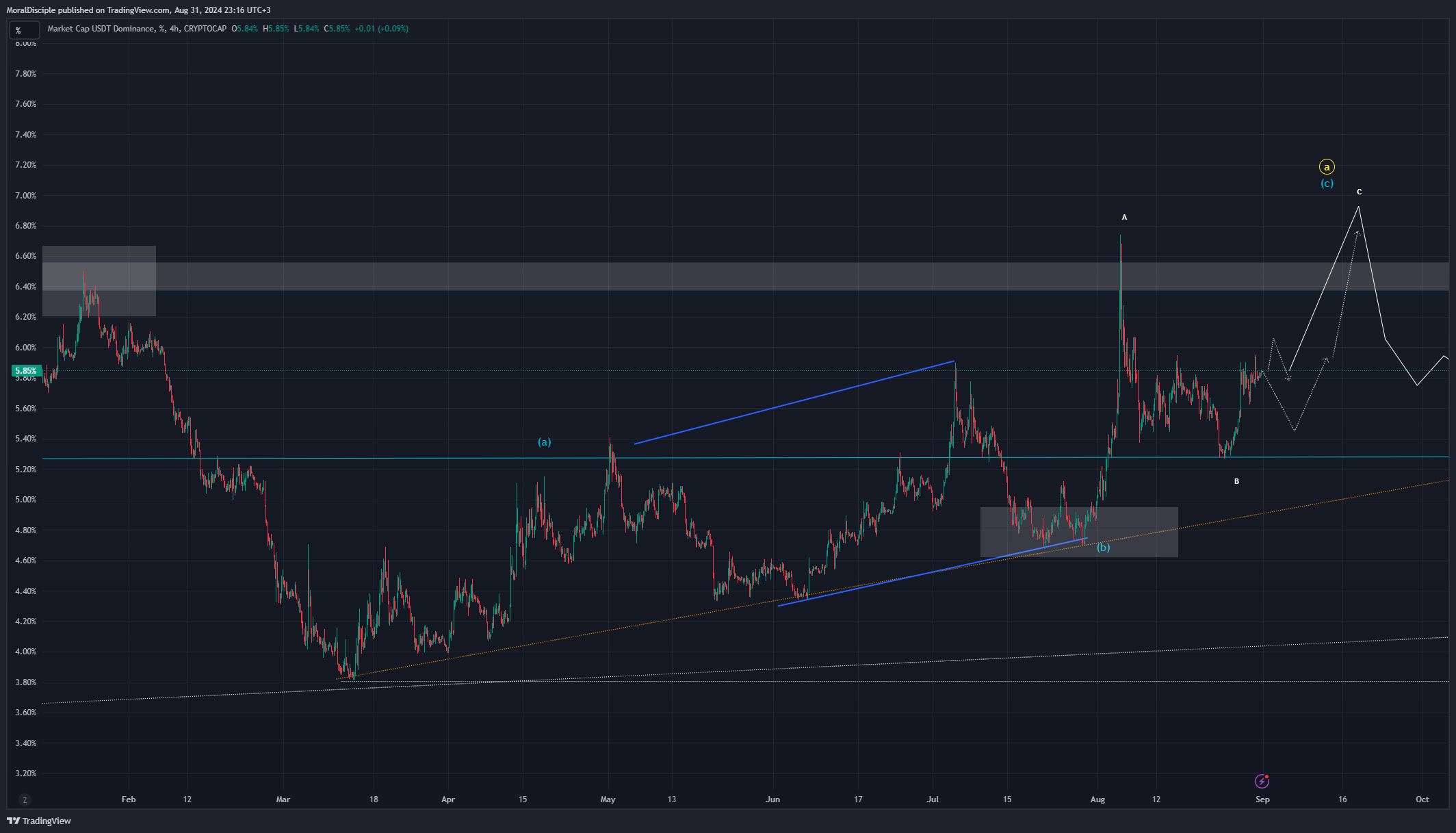
Task: Click the 7.00% price axis label
Action: (26, 196)
